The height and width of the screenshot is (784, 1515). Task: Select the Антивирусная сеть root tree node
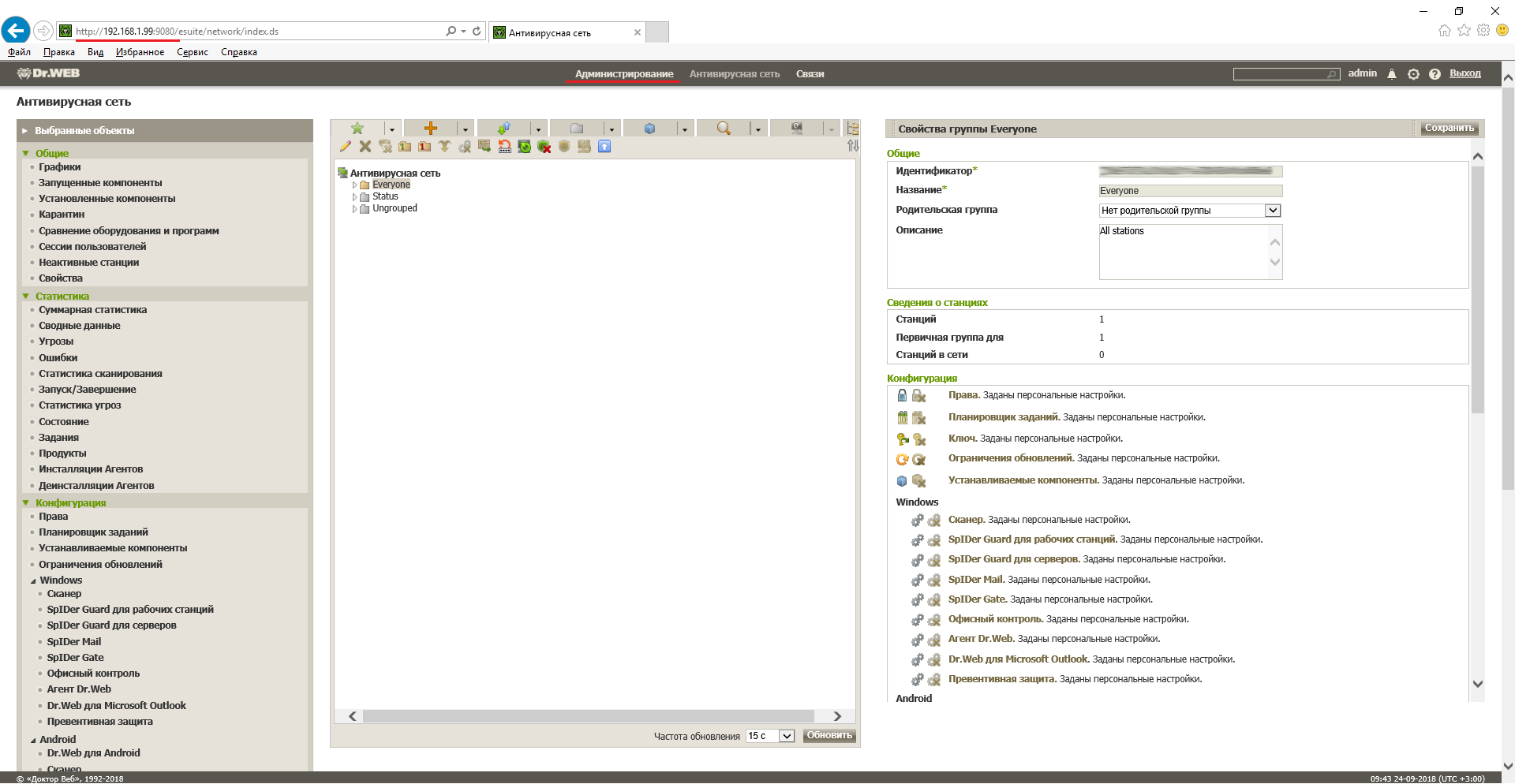[x=395, y=174]
